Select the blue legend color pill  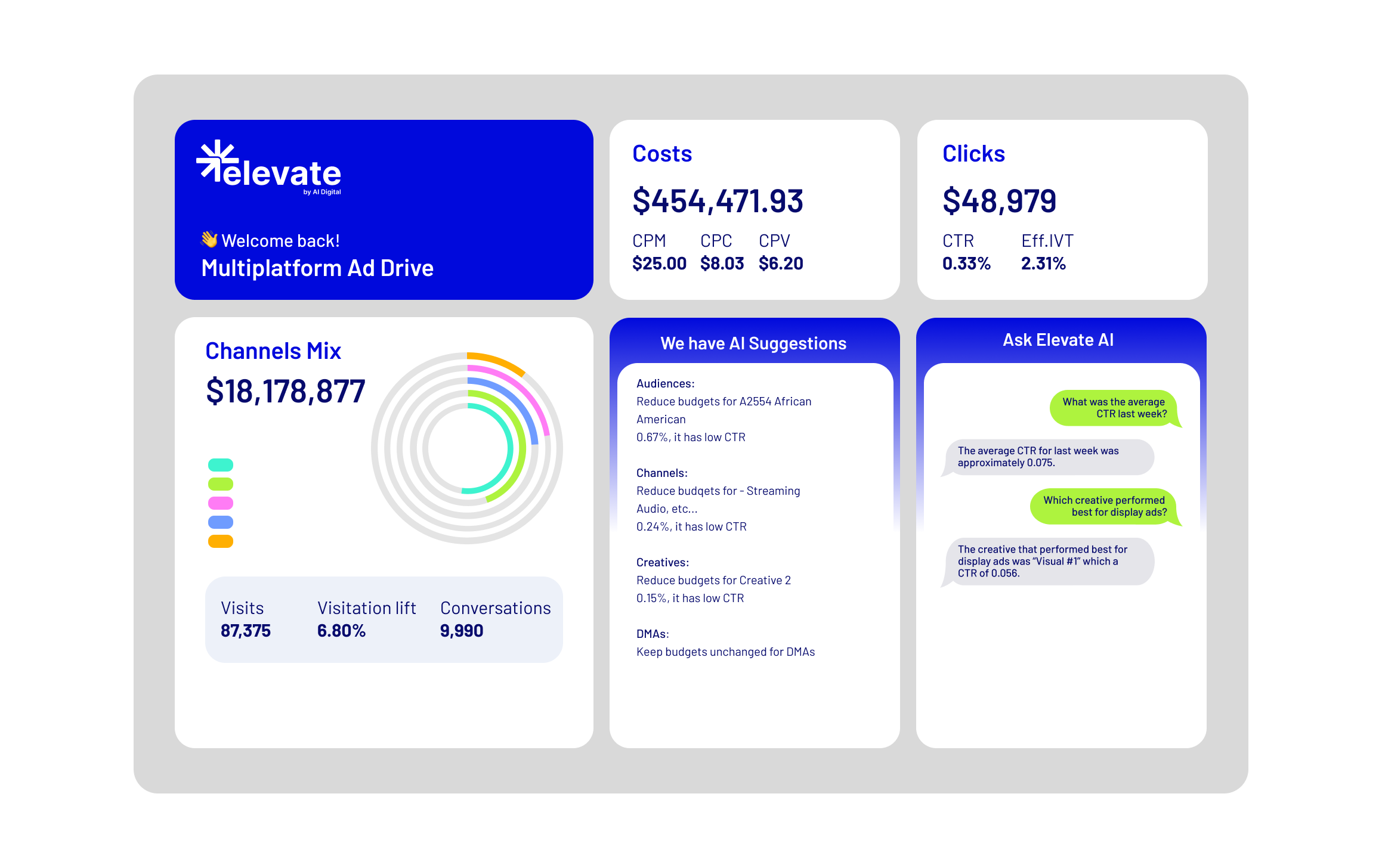220,522
